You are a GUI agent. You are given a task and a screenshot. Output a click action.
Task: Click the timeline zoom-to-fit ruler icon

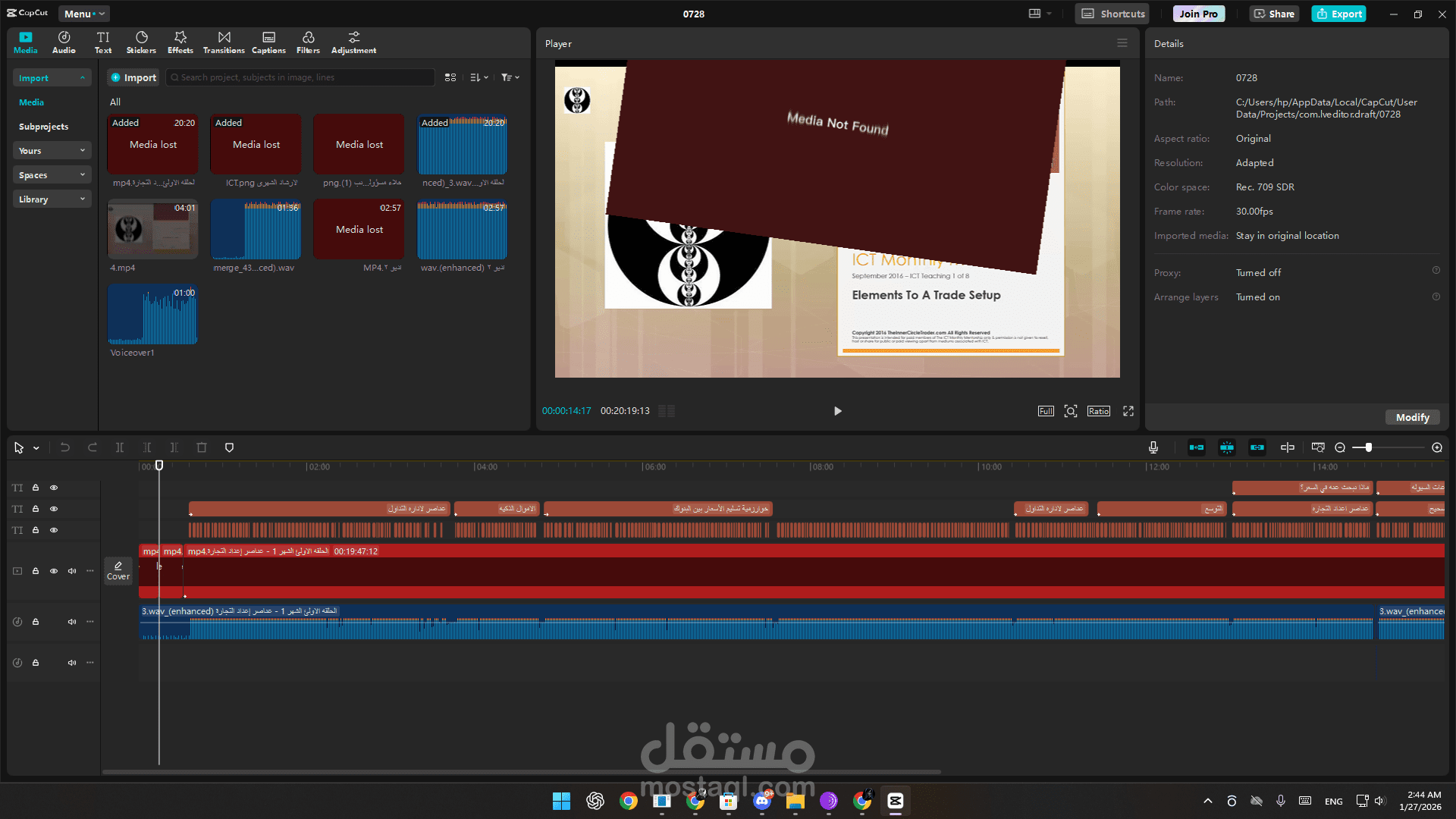click(x=1318, y=447)
